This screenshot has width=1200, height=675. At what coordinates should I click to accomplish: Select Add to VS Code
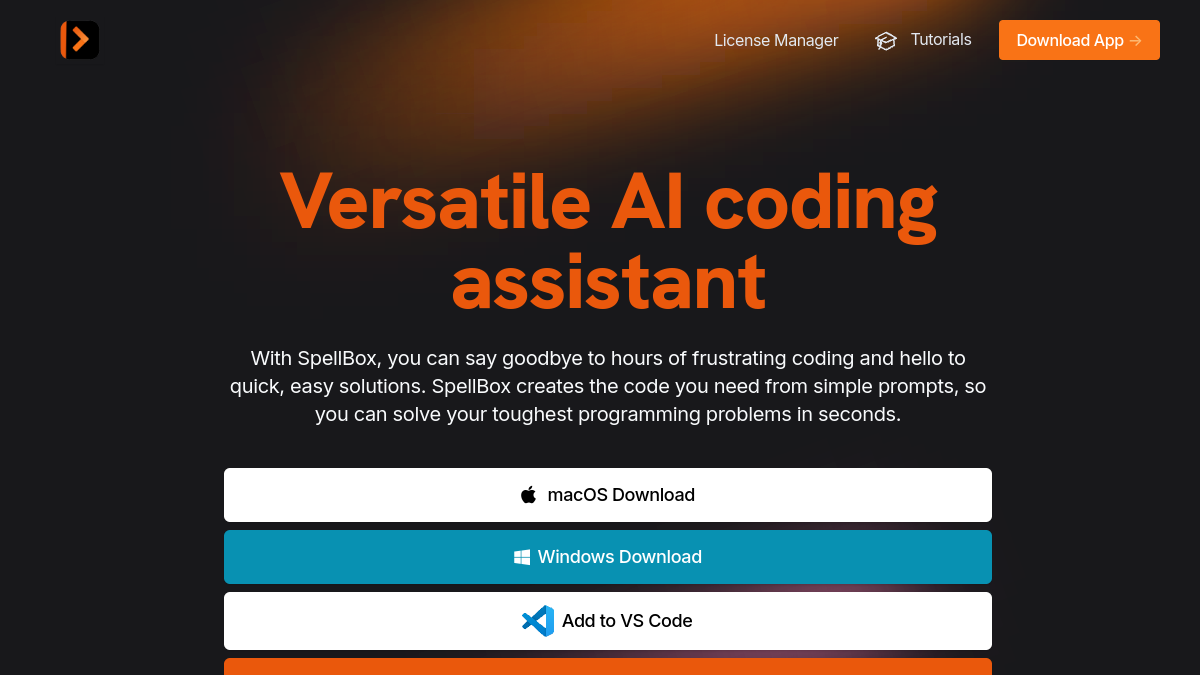[x=608, y=621]
